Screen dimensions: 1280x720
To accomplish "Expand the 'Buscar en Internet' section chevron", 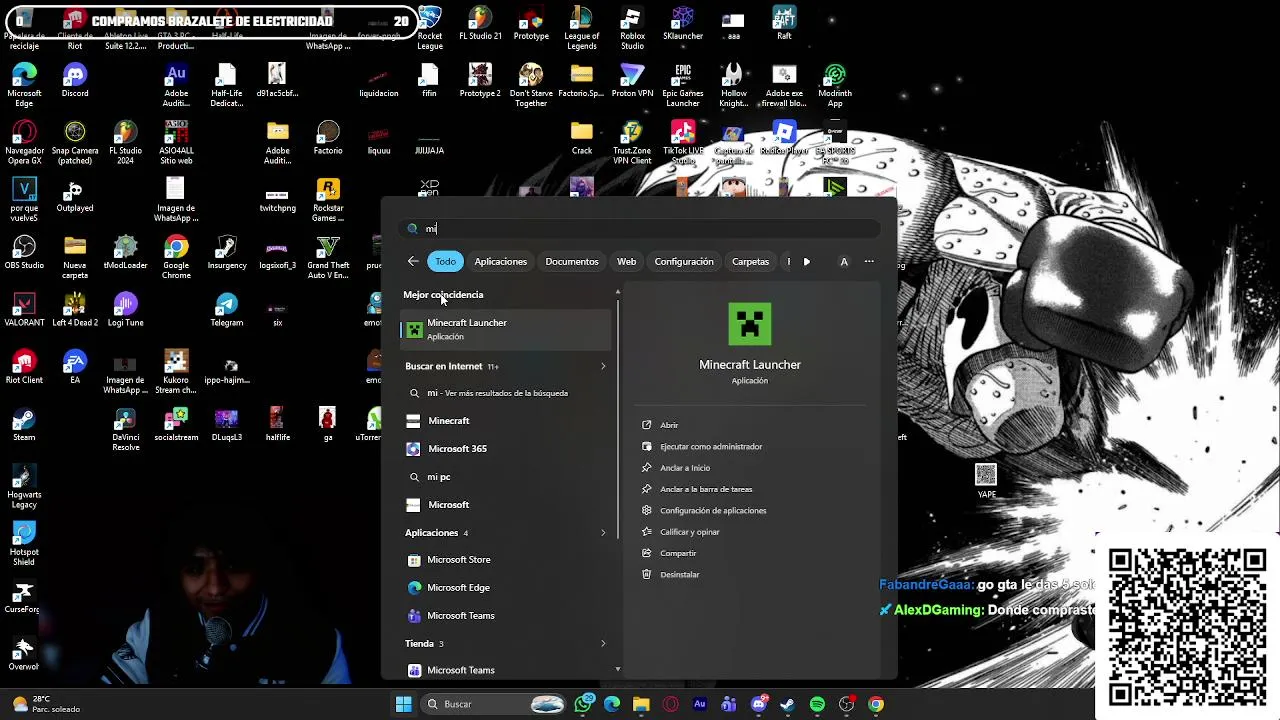I will [x=603, y=366].
